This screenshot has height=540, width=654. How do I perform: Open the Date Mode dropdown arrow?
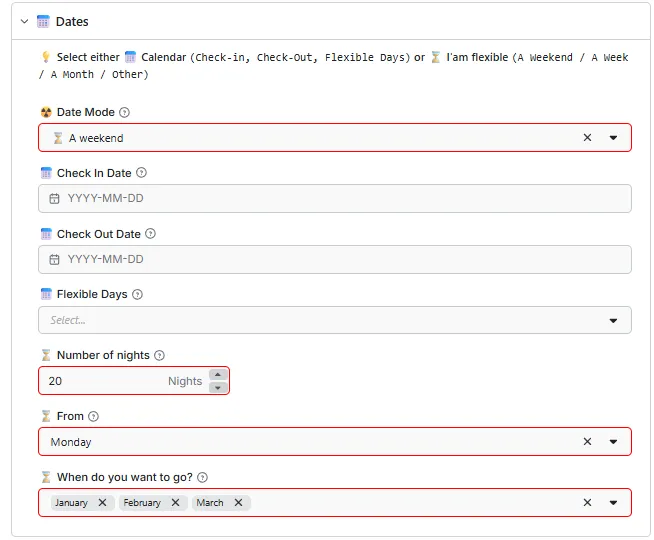pos(613,138)
